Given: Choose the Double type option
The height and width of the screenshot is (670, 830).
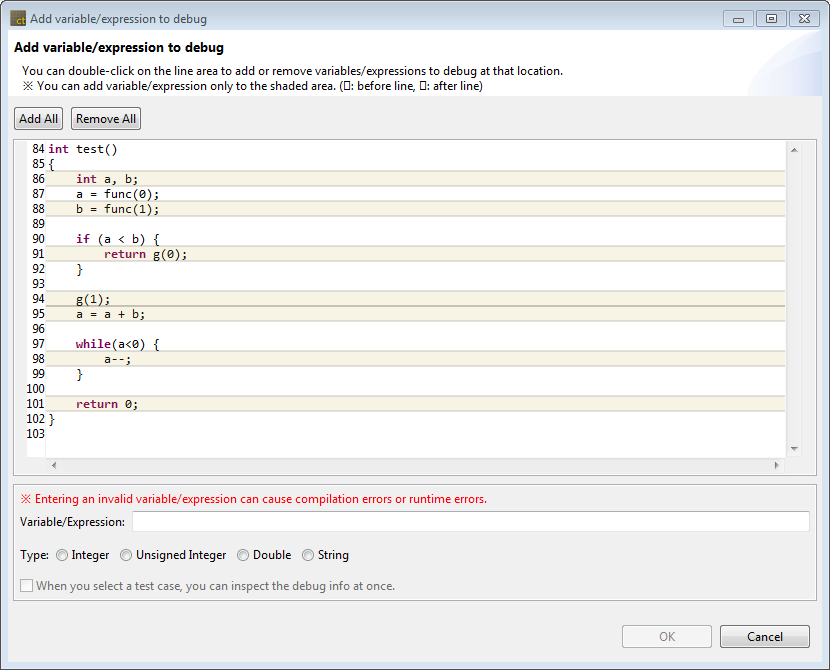Looking at the screenshot, I should 243,555.
